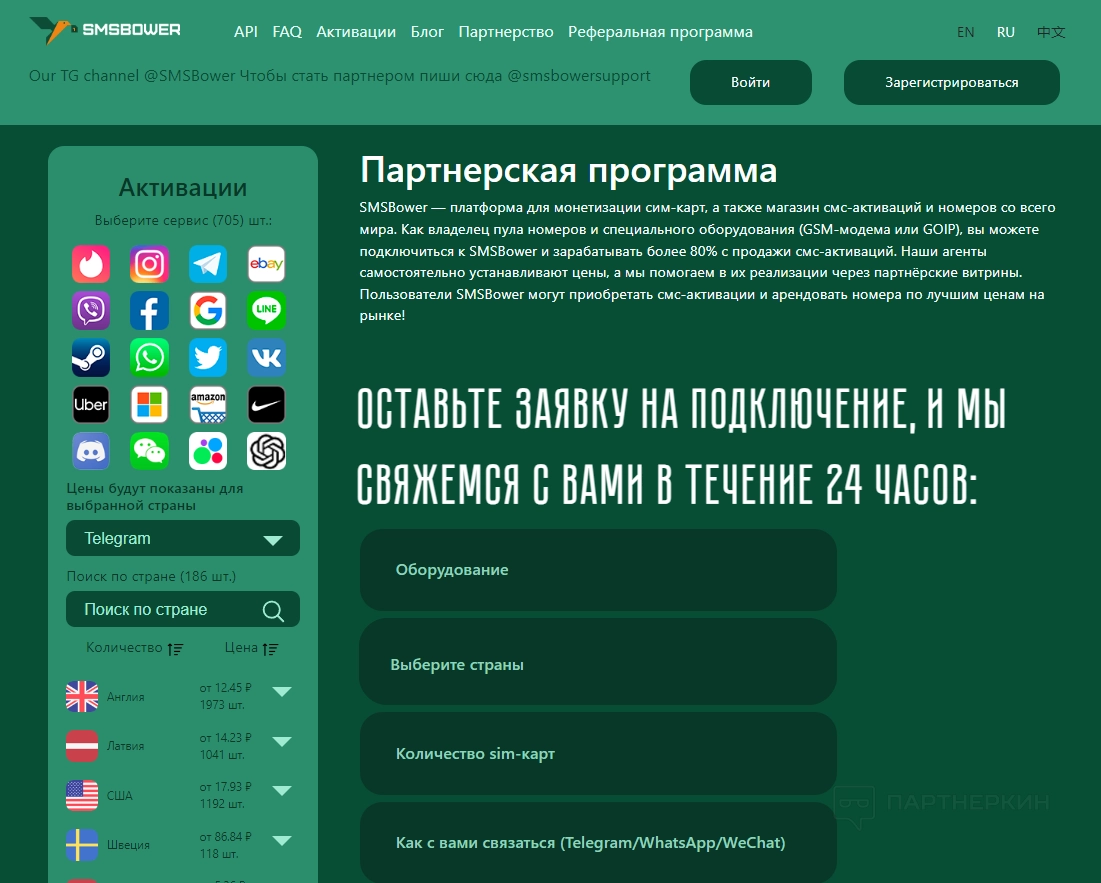Select the Amazon service icon

[x=208, y=404]
